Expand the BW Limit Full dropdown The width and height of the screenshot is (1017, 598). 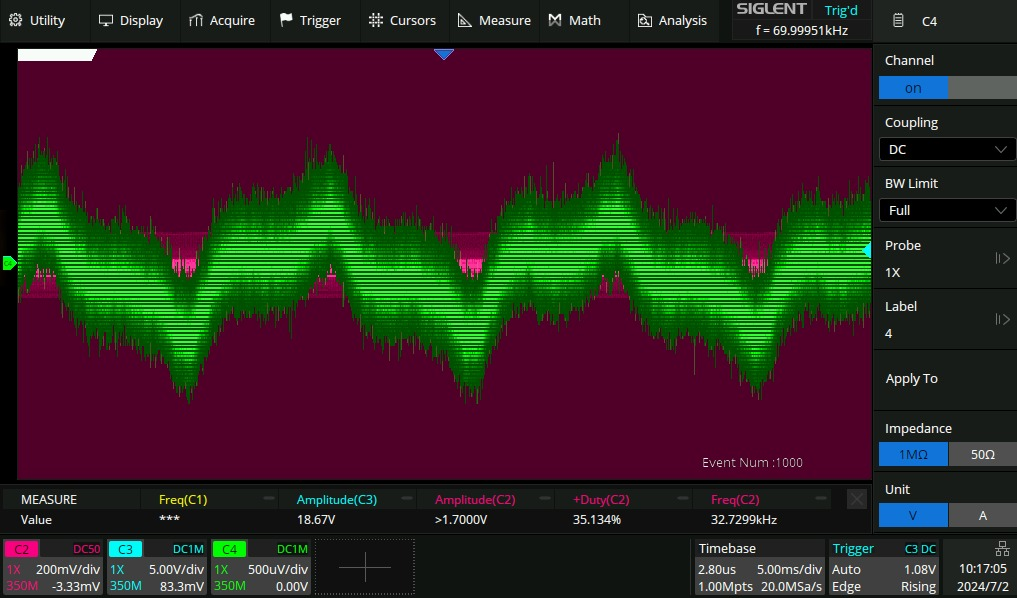tap(946, 210)
